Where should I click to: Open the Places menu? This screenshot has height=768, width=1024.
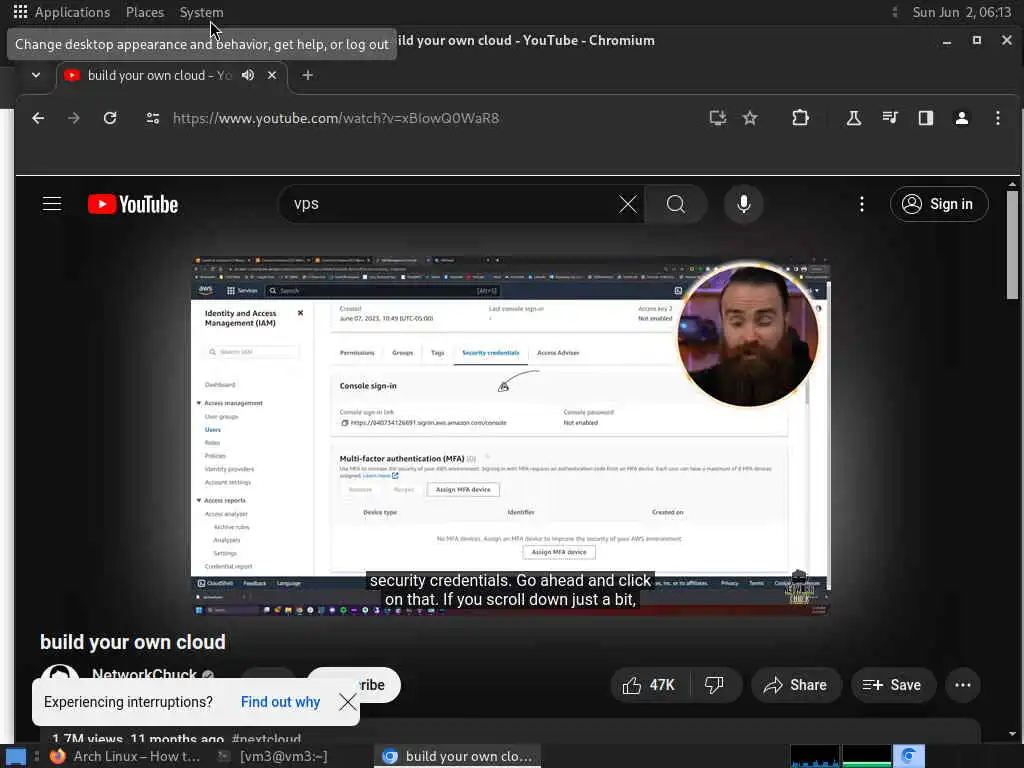144,12
